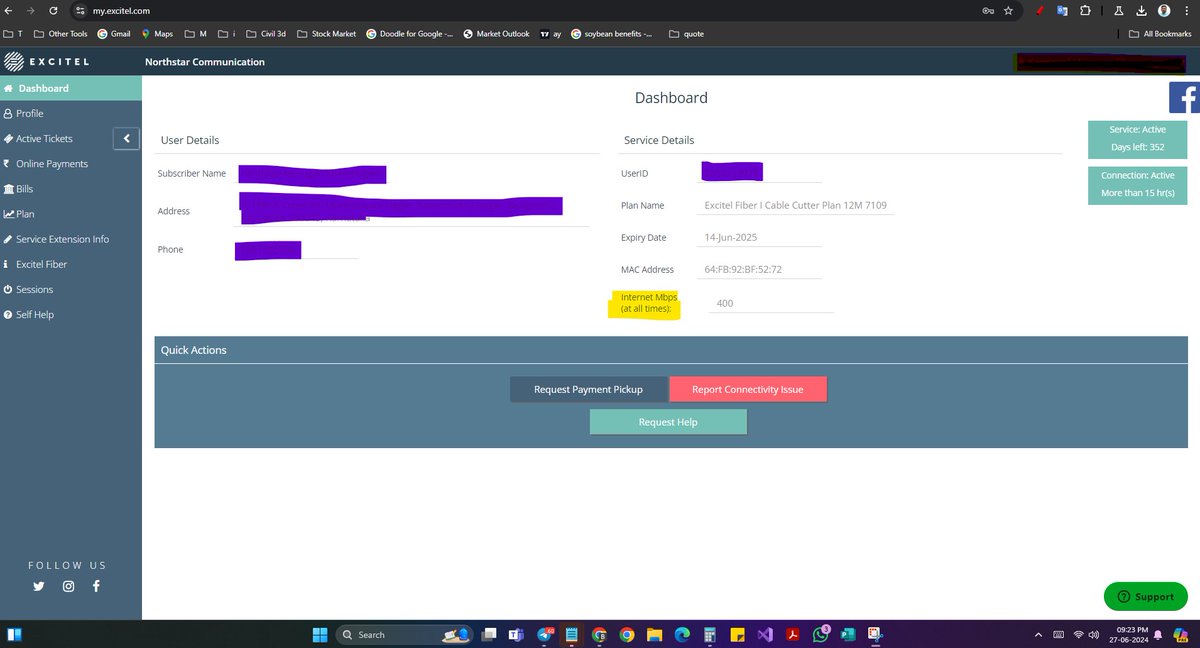
Task: Open Adobe Acrobat from the taskbar
Action: (792, 634)
